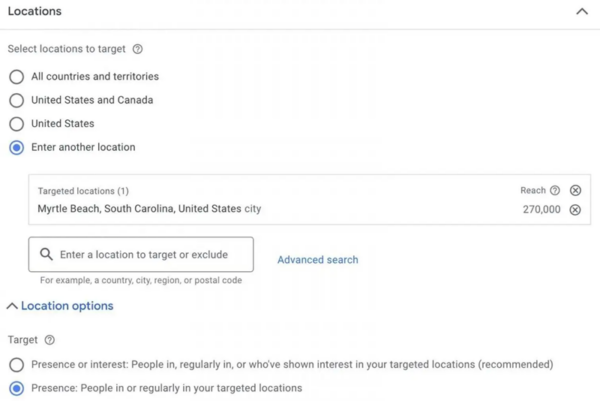Focus the Enter a location input field

(x=150, y=255)
